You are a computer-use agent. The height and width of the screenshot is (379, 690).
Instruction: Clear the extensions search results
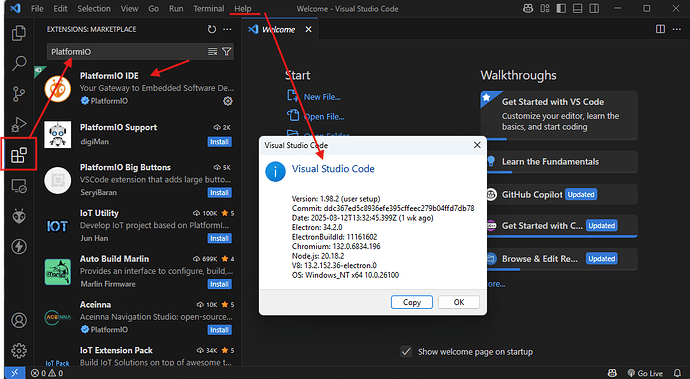(x=213, y=52)
